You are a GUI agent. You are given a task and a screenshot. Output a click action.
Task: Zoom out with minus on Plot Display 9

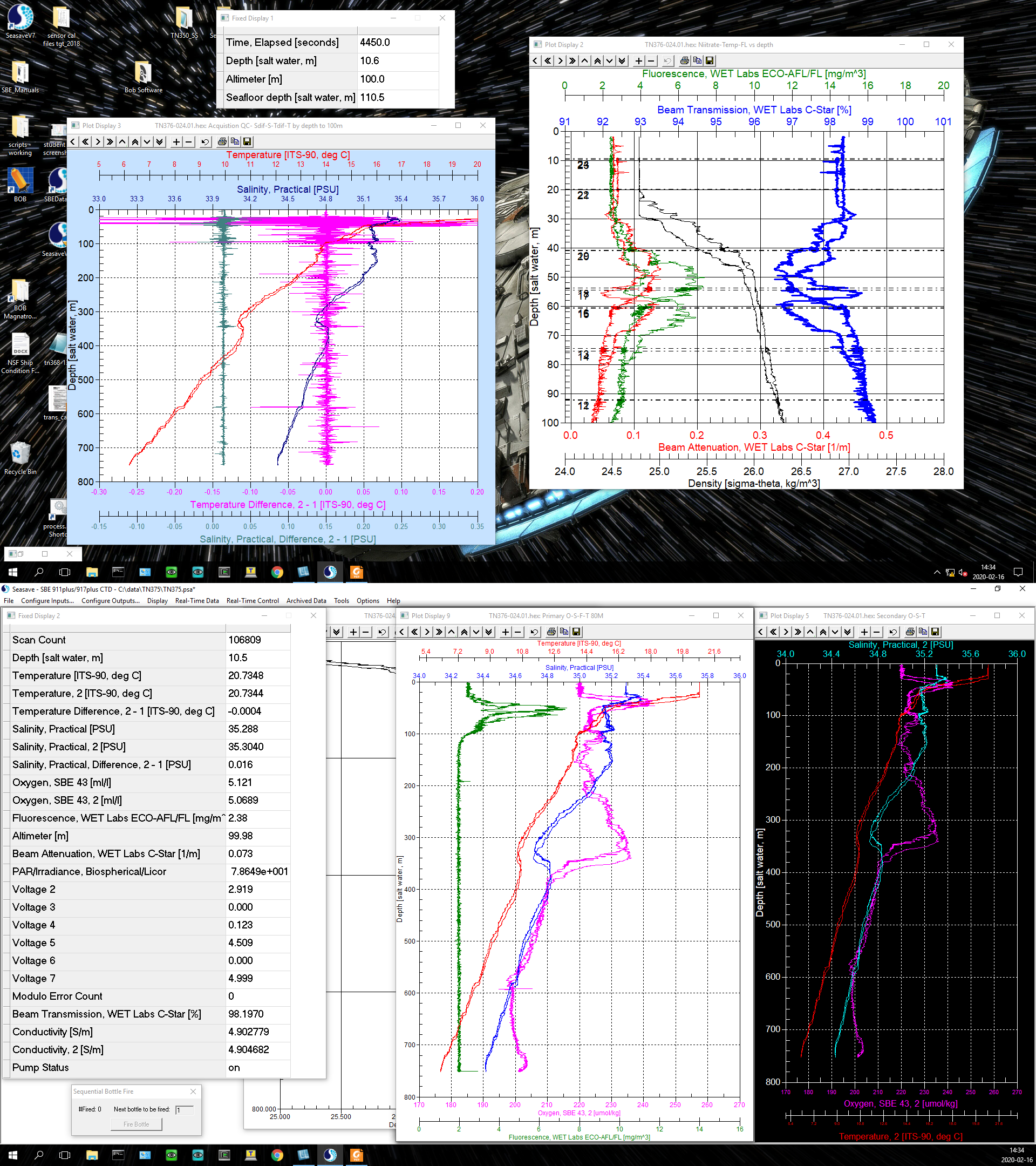(517, 632)
